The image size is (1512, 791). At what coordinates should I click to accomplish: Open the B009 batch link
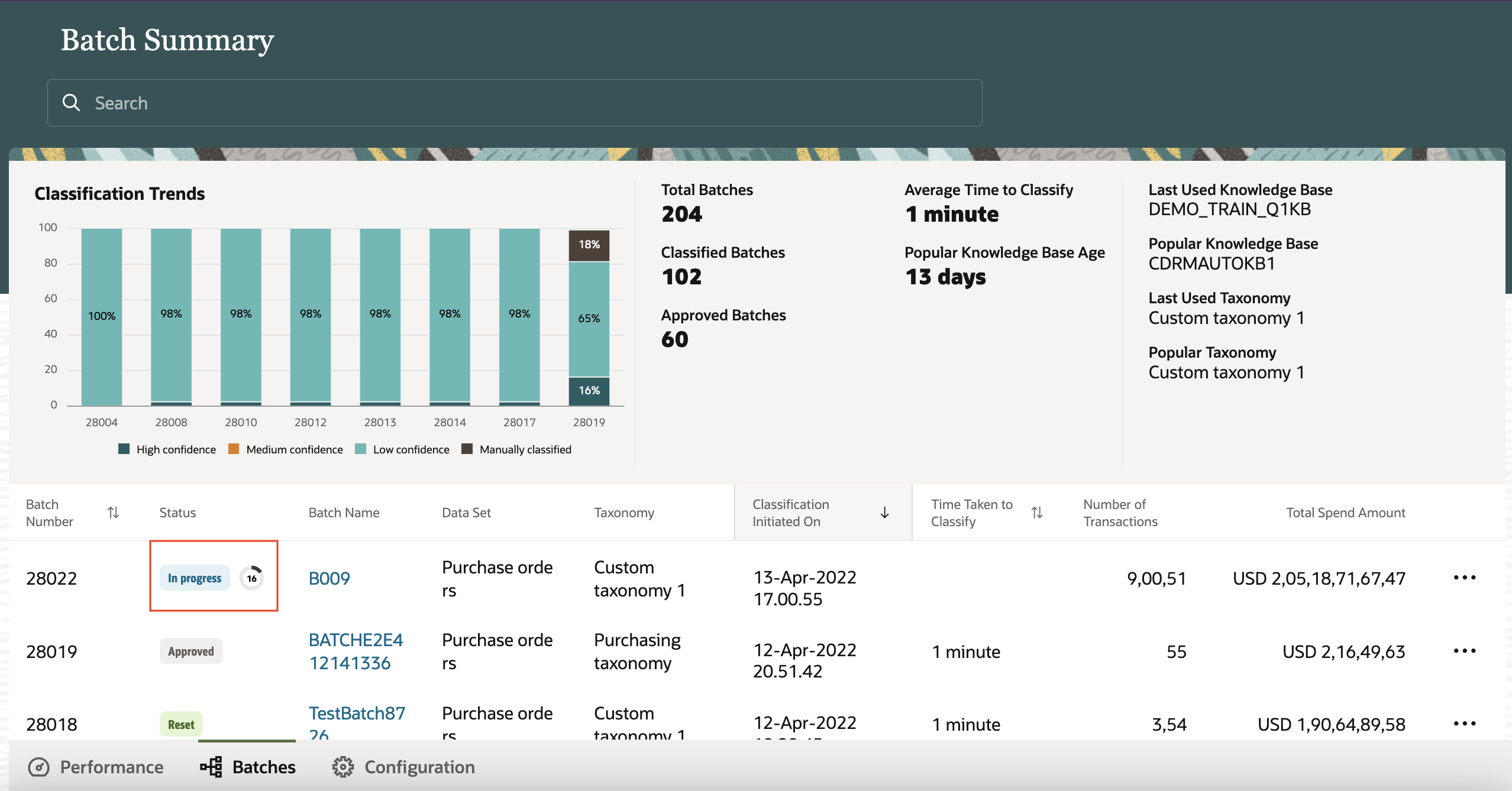click(329, 578)
